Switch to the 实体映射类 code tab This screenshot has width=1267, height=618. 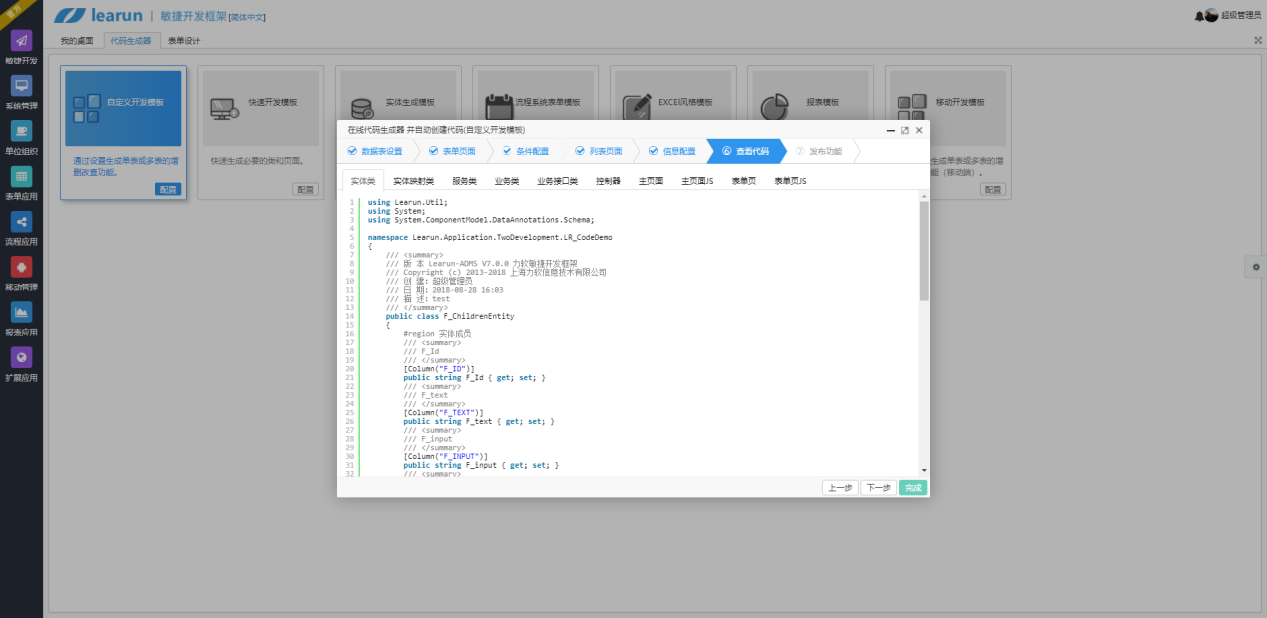[x=413, y=181]
